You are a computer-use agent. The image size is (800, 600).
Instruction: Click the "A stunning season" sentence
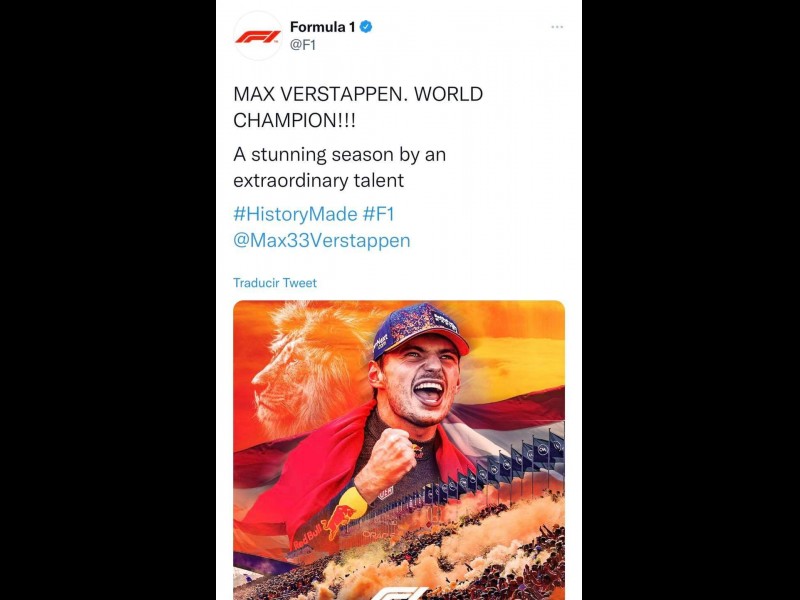(340, 167)
